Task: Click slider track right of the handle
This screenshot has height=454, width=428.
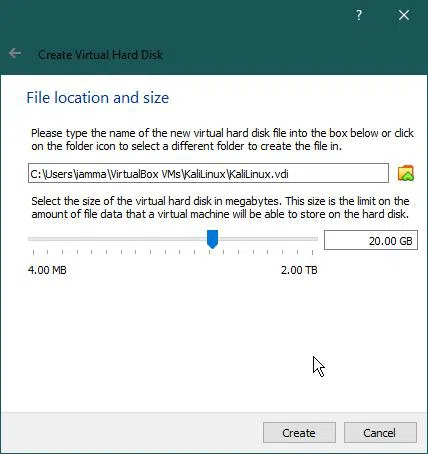Action: click(x=268, y=239)
